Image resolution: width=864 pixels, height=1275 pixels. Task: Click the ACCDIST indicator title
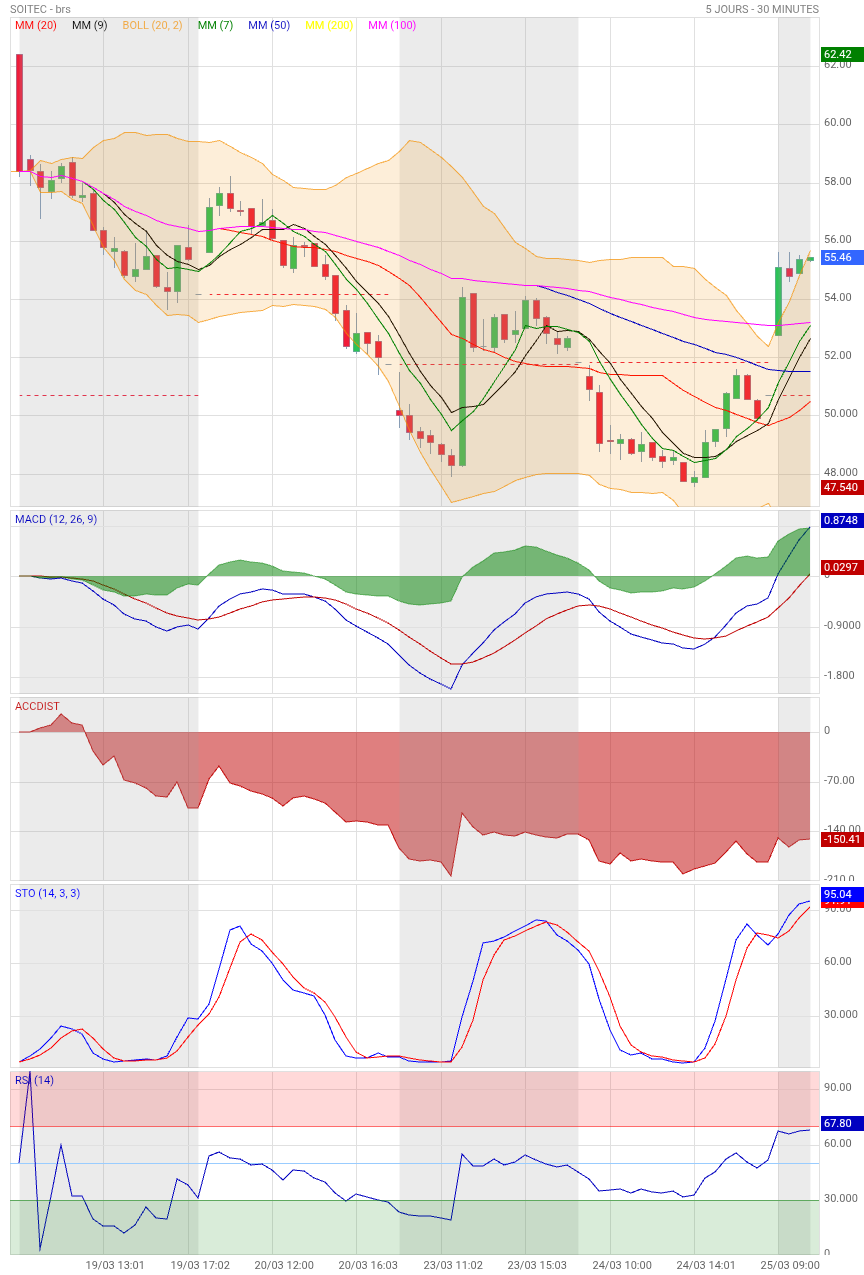click(x=38, y=706)
